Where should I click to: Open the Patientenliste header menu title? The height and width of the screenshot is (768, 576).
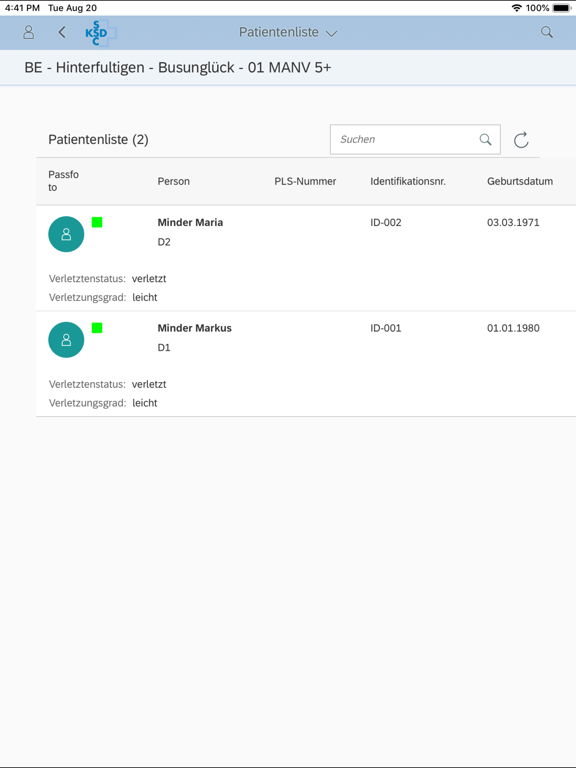[279, 32]
